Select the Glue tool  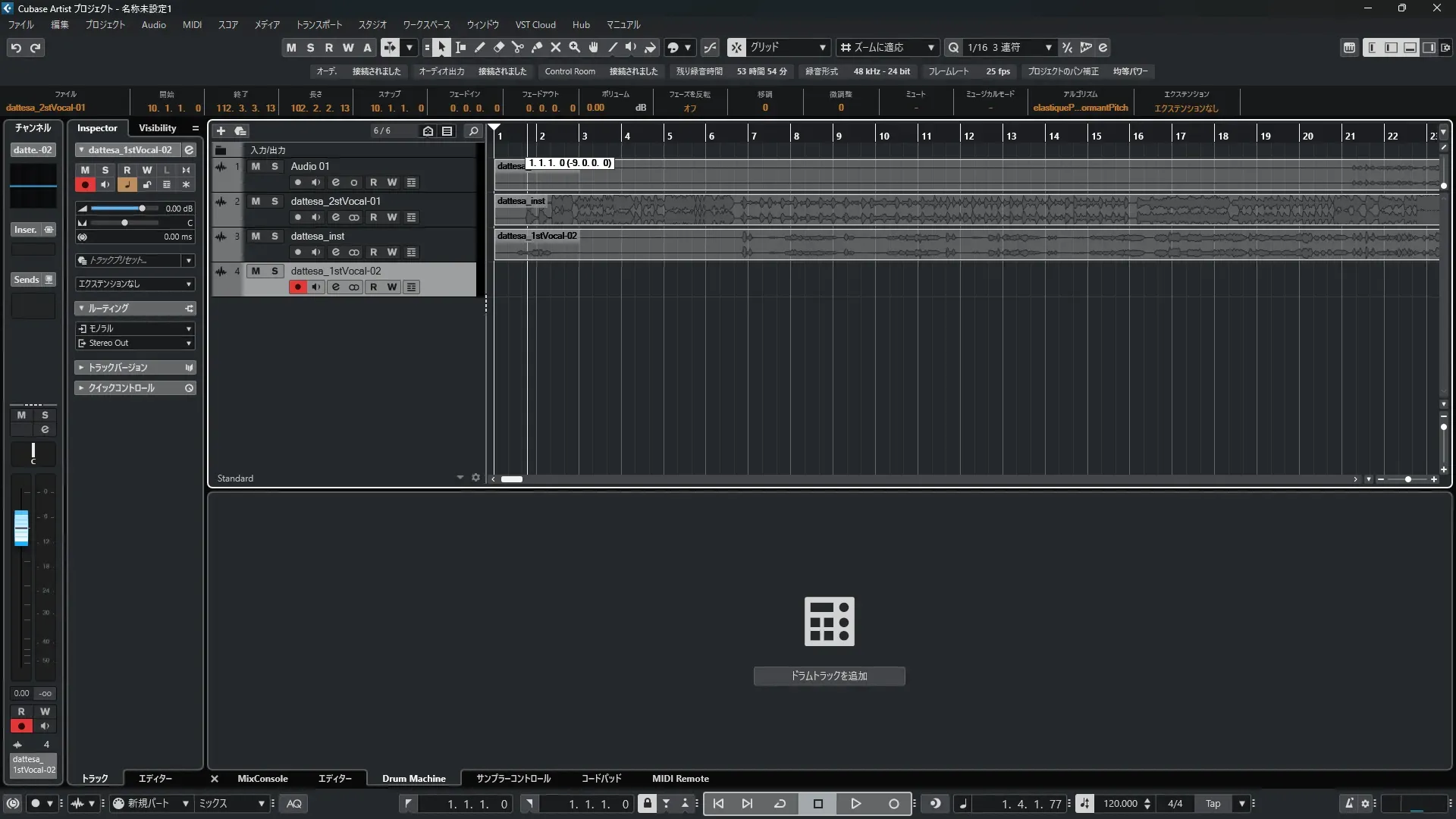click(x=537, y=48)
